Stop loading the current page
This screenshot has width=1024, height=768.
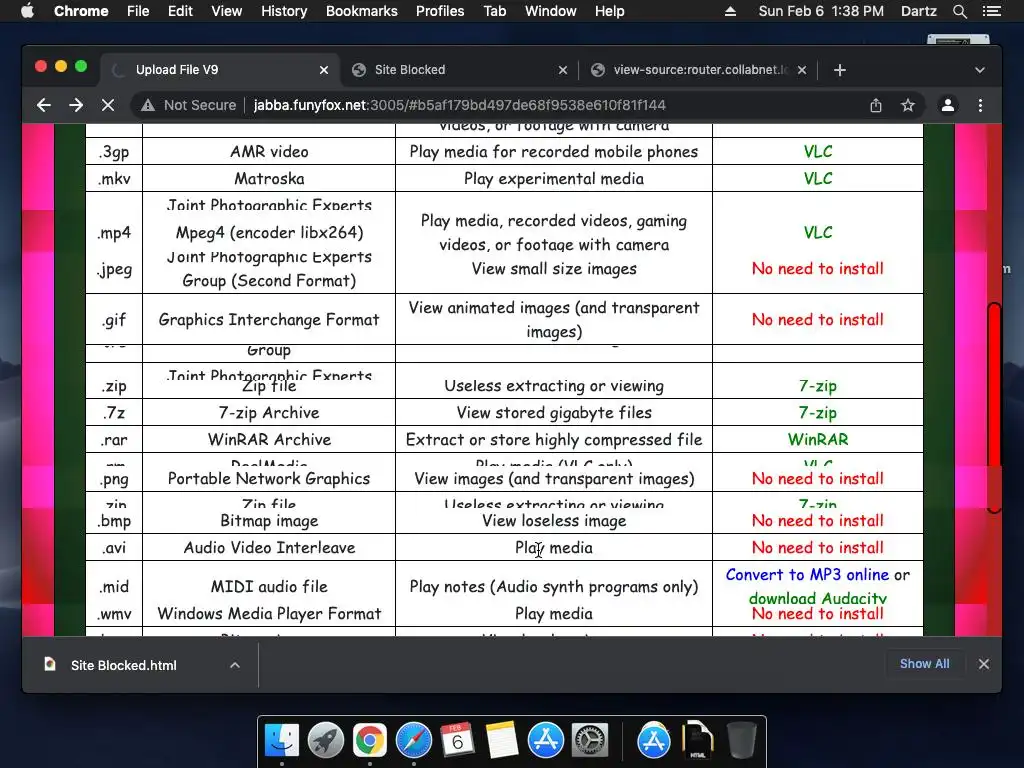(x=108, y=105)
